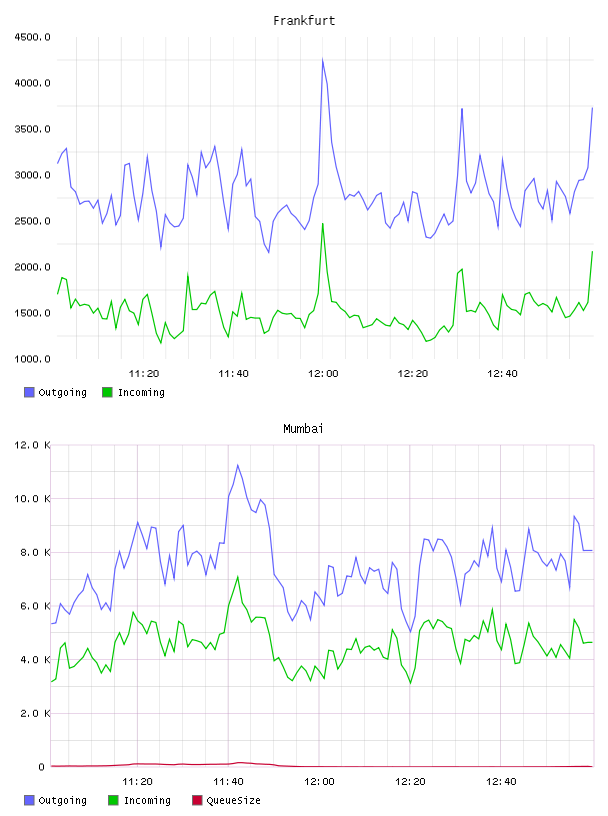Click the 10.0 K axis label in Mumbai chart
The height and width of the screenshot is (816, 608).
tap(32, 499)
